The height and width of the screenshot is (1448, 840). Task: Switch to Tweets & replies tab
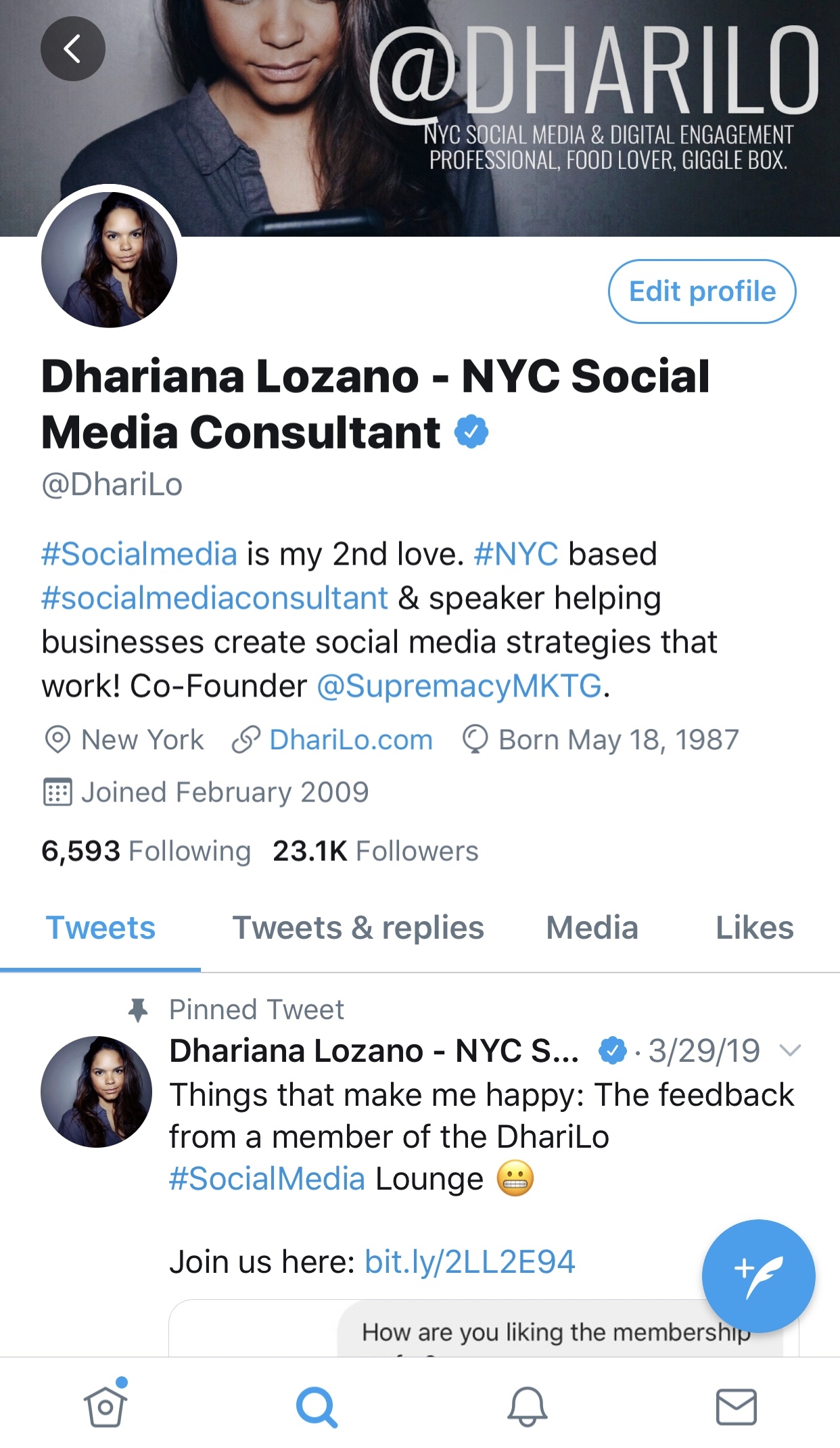point(358,928)
